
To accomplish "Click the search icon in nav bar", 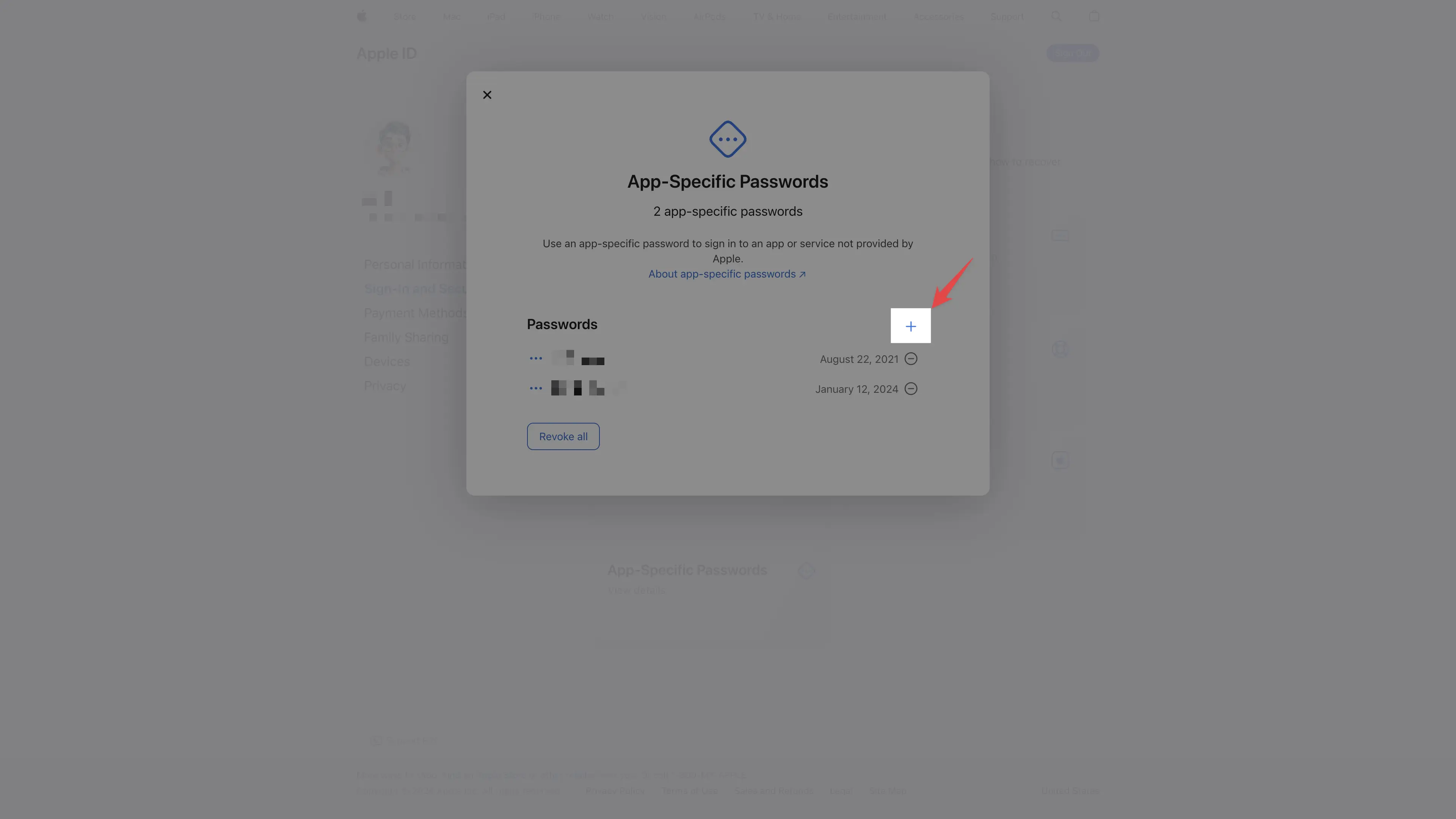I will point(1056,16).
